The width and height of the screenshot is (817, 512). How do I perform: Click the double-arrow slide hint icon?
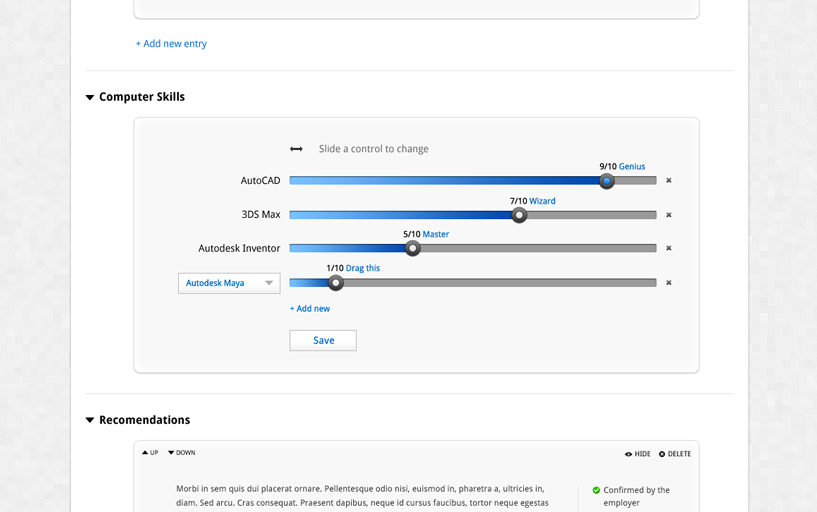coord(296,149)
